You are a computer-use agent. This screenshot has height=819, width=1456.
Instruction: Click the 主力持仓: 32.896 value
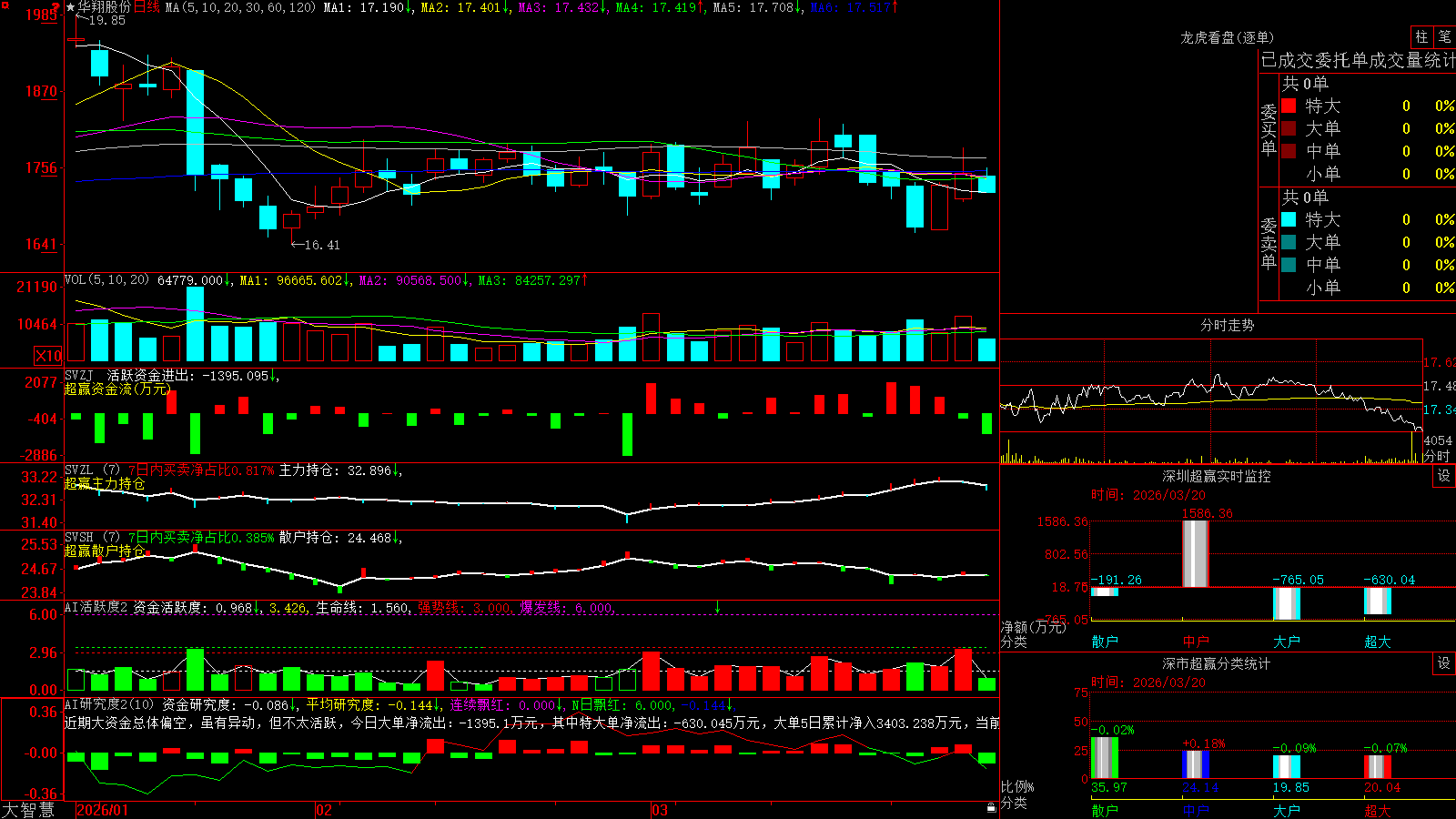point(335,470)
